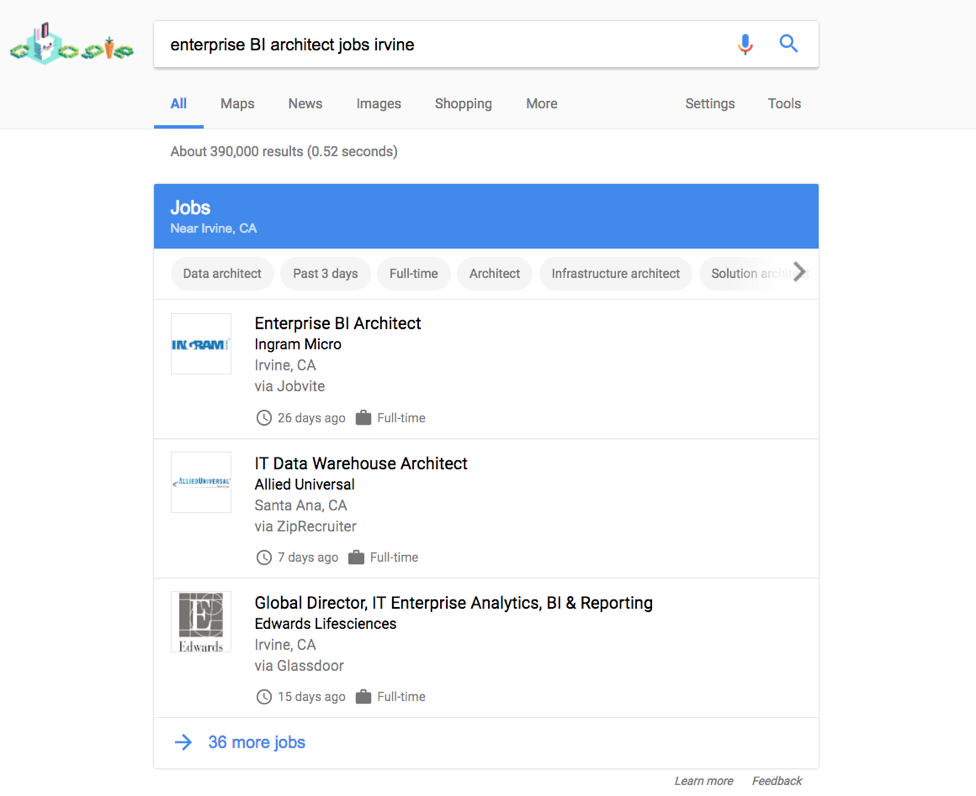Click the clock icon beside '26 days ago'
The width and height of the screenshot is (976, 796).
tap(264, 418)
